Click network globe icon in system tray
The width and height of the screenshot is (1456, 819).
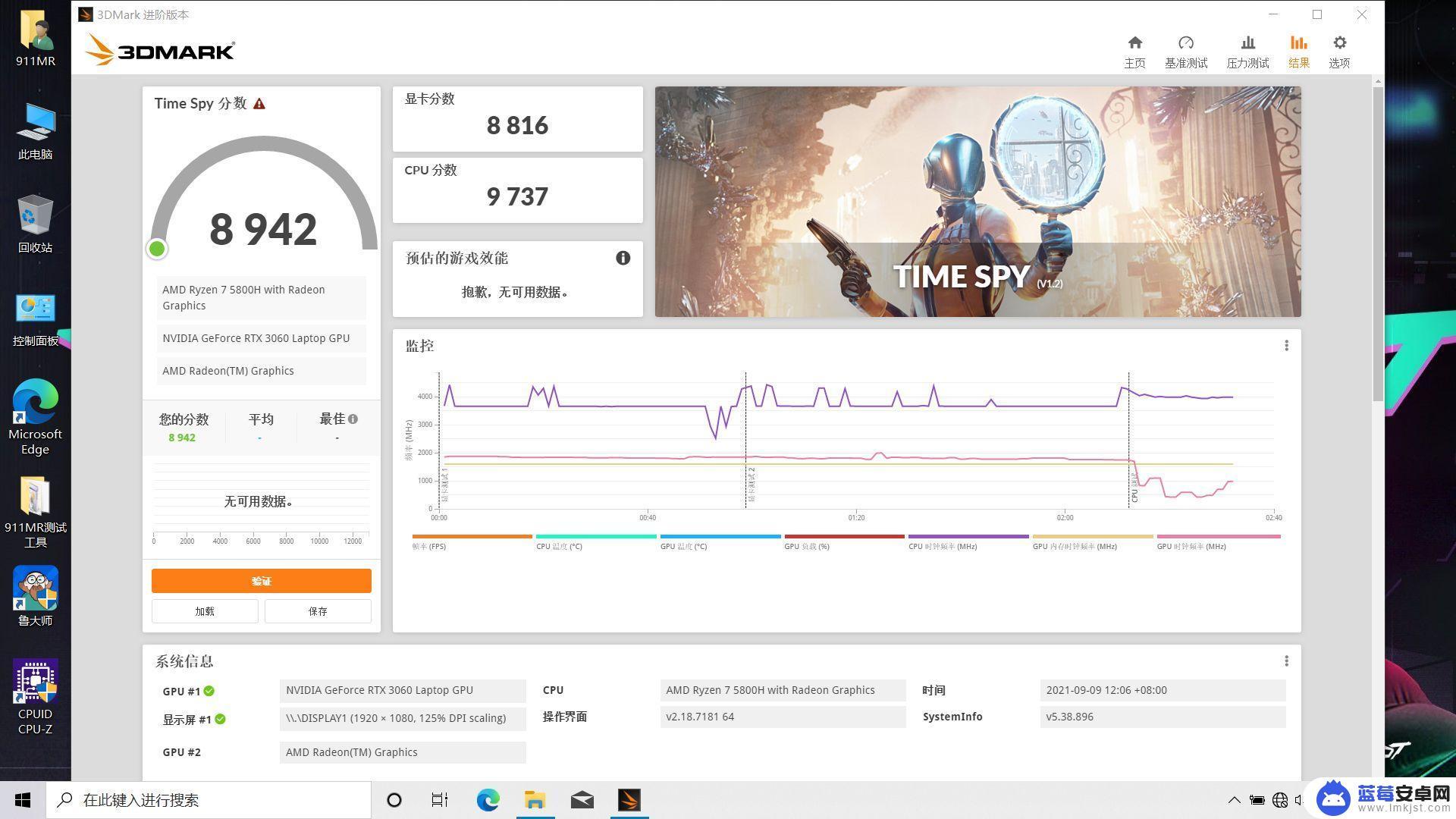1280,800
